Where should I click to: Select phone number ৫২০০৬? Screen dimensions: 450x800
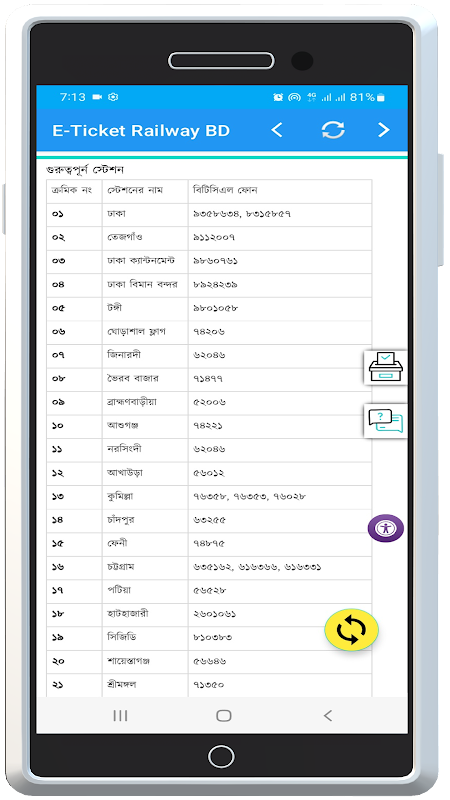[209, 402]
